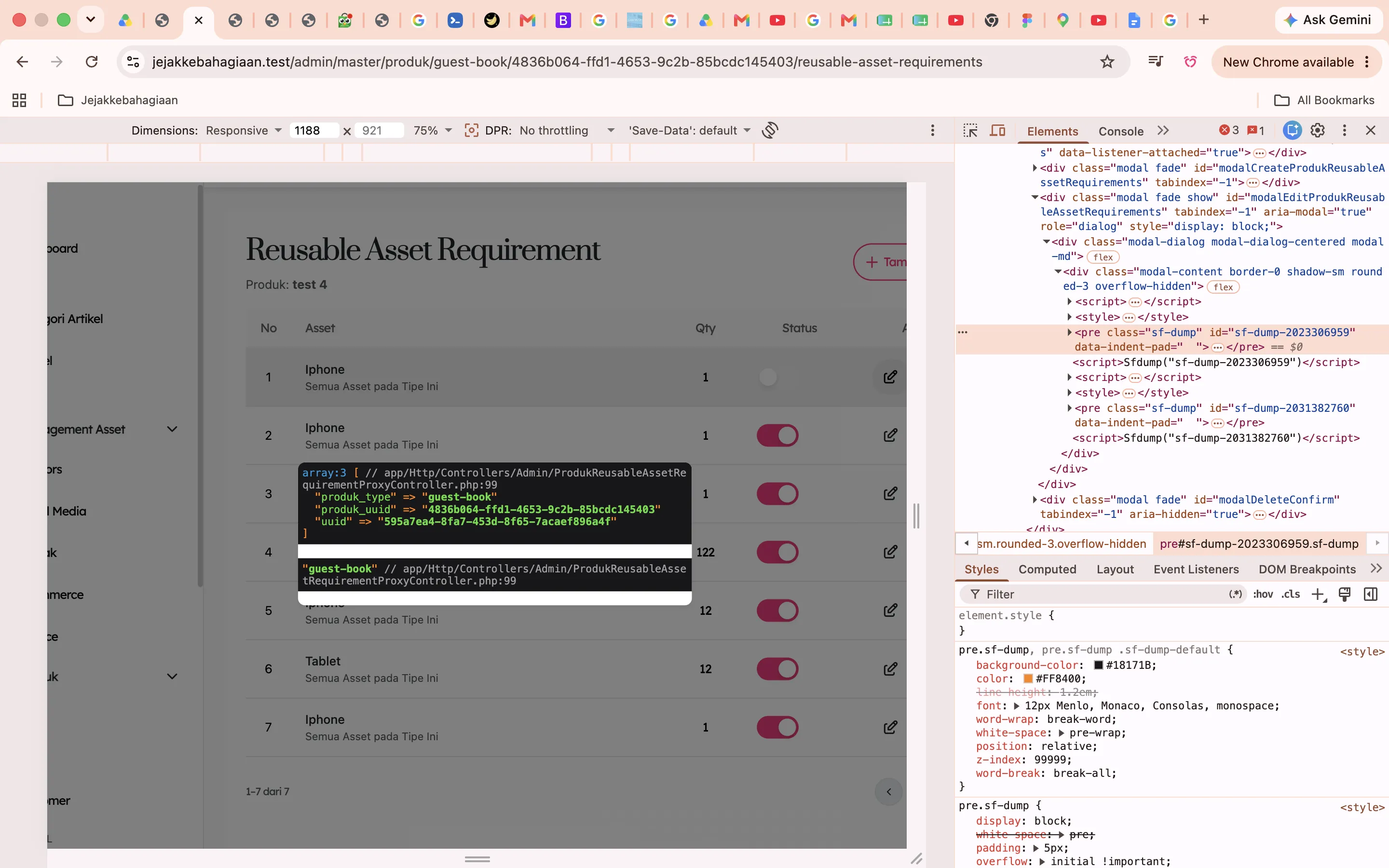Click the Ask Gemini button

pos(1329,19)
